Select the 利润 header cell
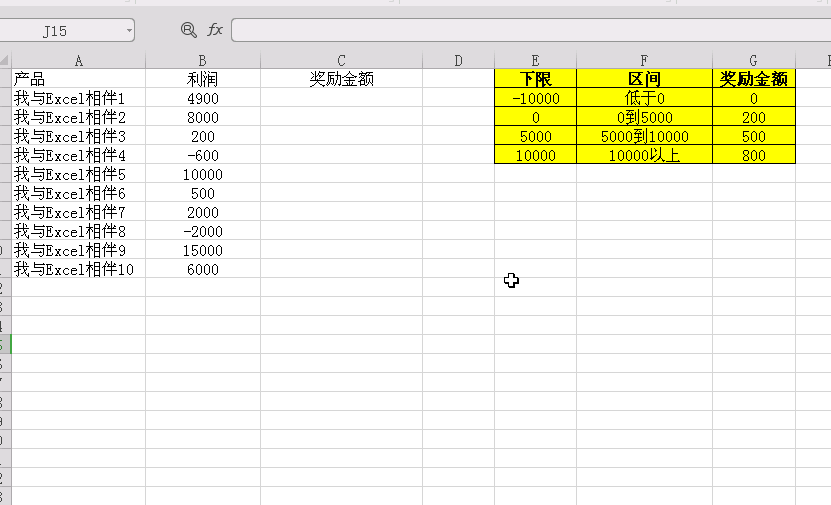This screenshot has width=831, height=505. [x=203, y=79]
